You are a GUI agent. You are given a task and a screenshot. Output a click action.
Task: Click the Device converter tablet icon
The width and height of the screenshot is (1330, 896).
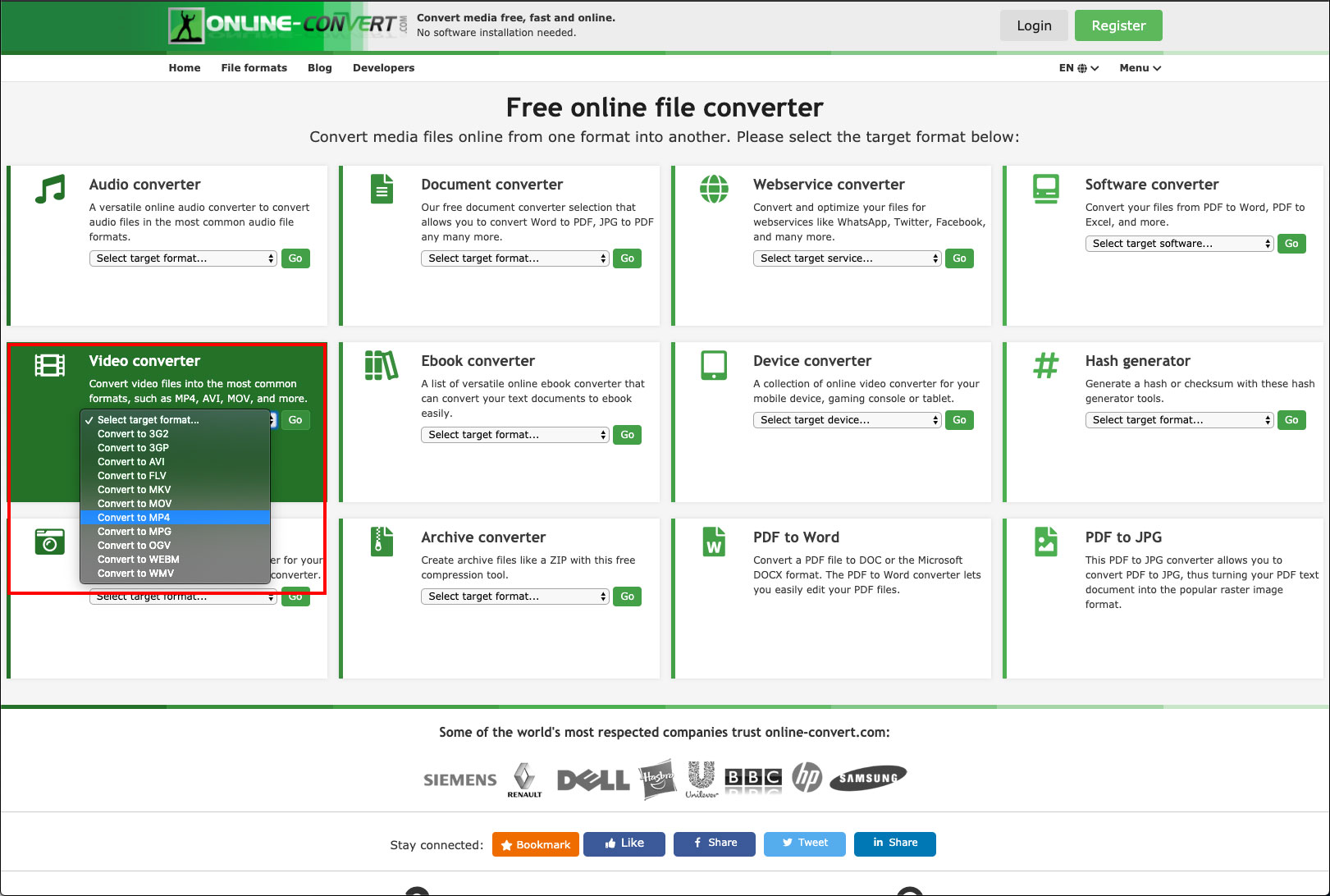(714, 365)
